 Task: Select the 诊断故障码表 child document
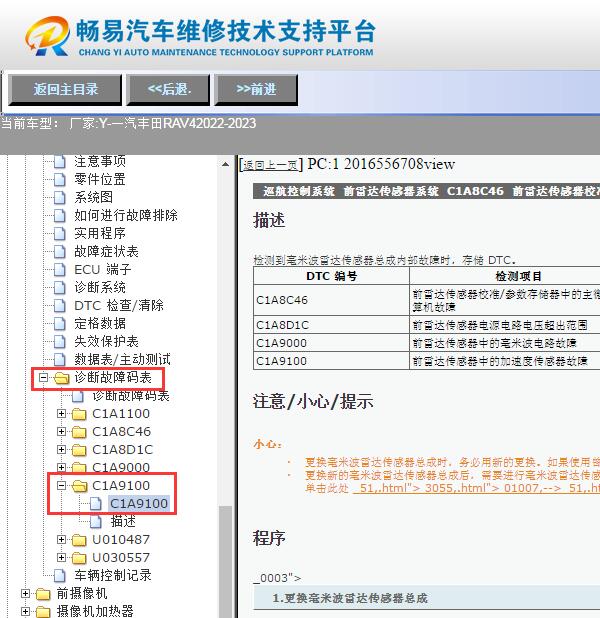[130, 395]
